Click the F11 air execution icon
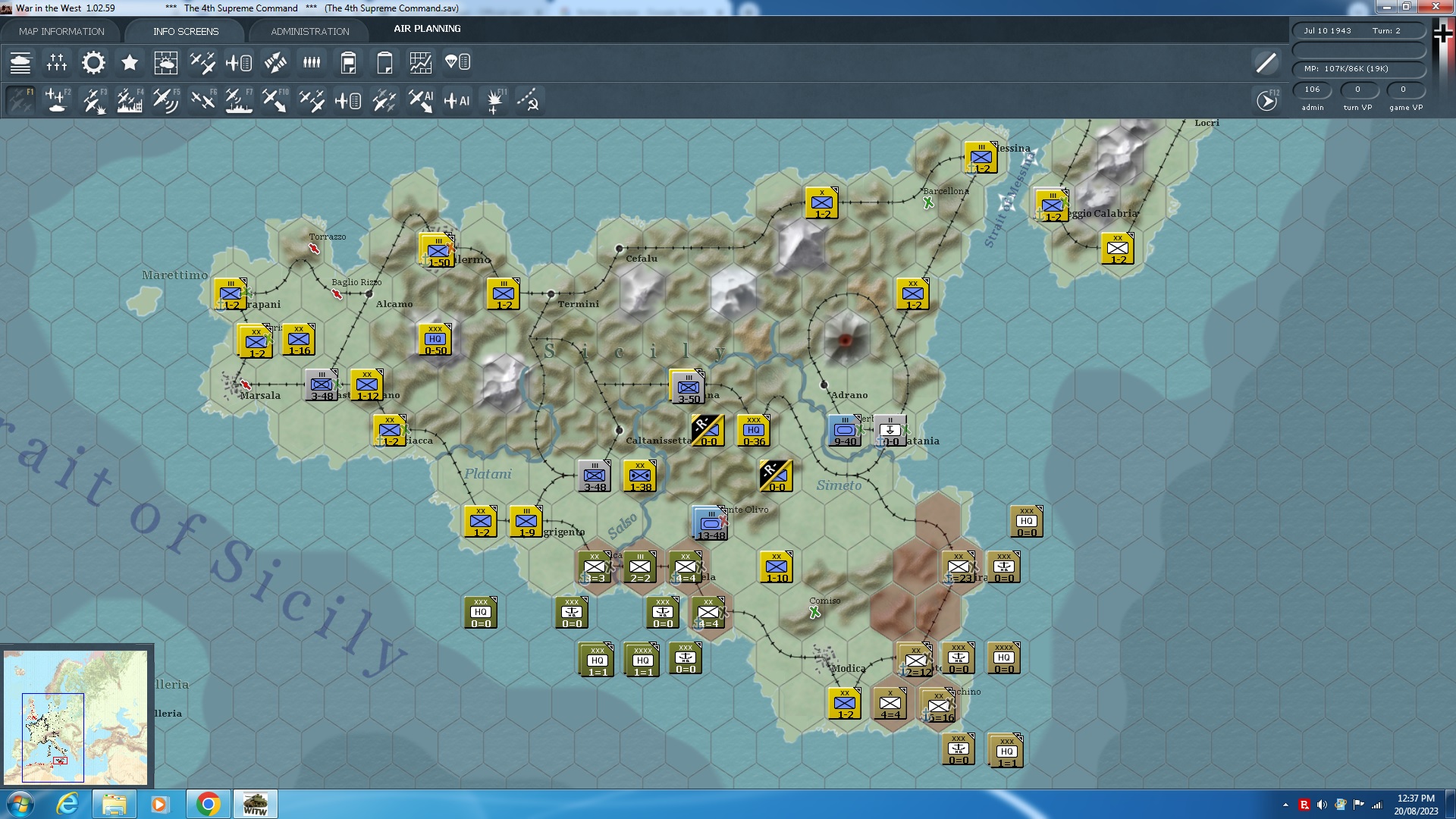The width and height of the screenshot is (1456, 819). 495,100
